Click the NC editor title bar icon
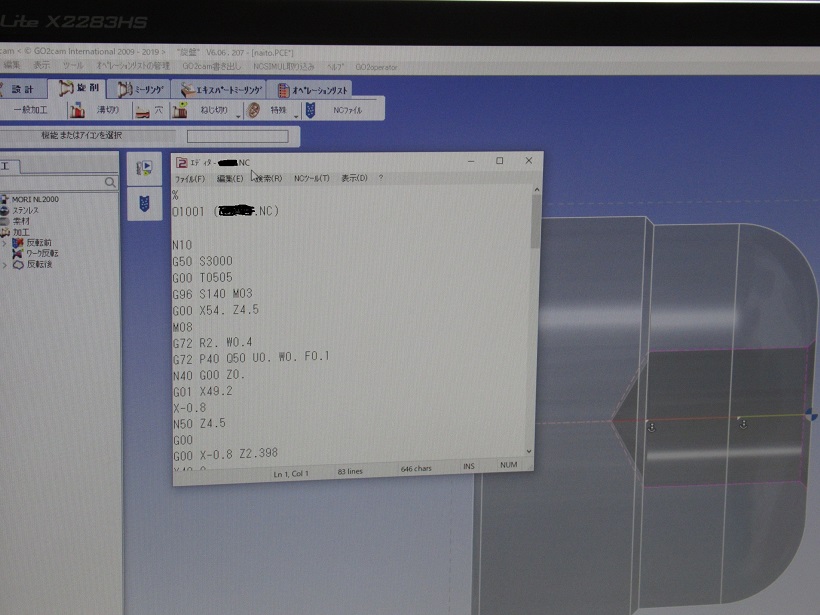The width and height of the screenshot is (820, 615). (x=181, y=163)
